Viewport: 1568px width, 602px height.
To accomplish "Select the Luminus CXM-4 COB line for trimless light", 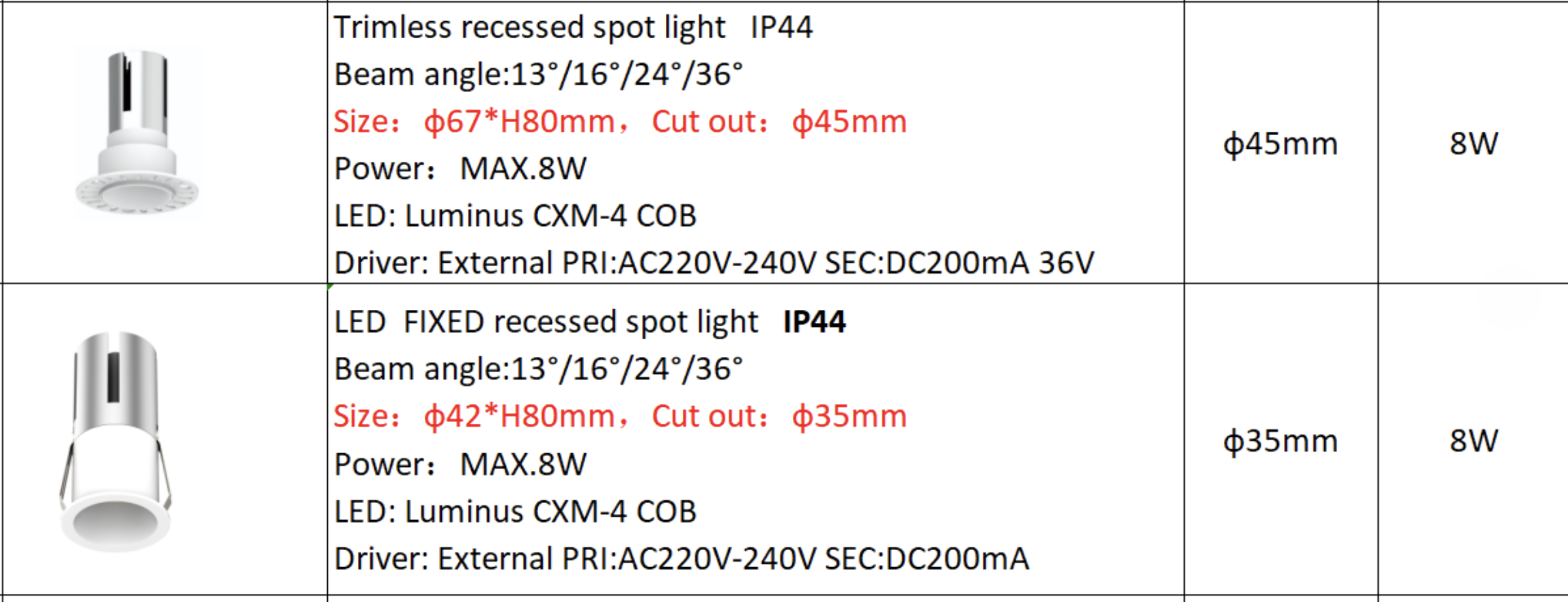I will pyautogui.click(x=515, y=216).
